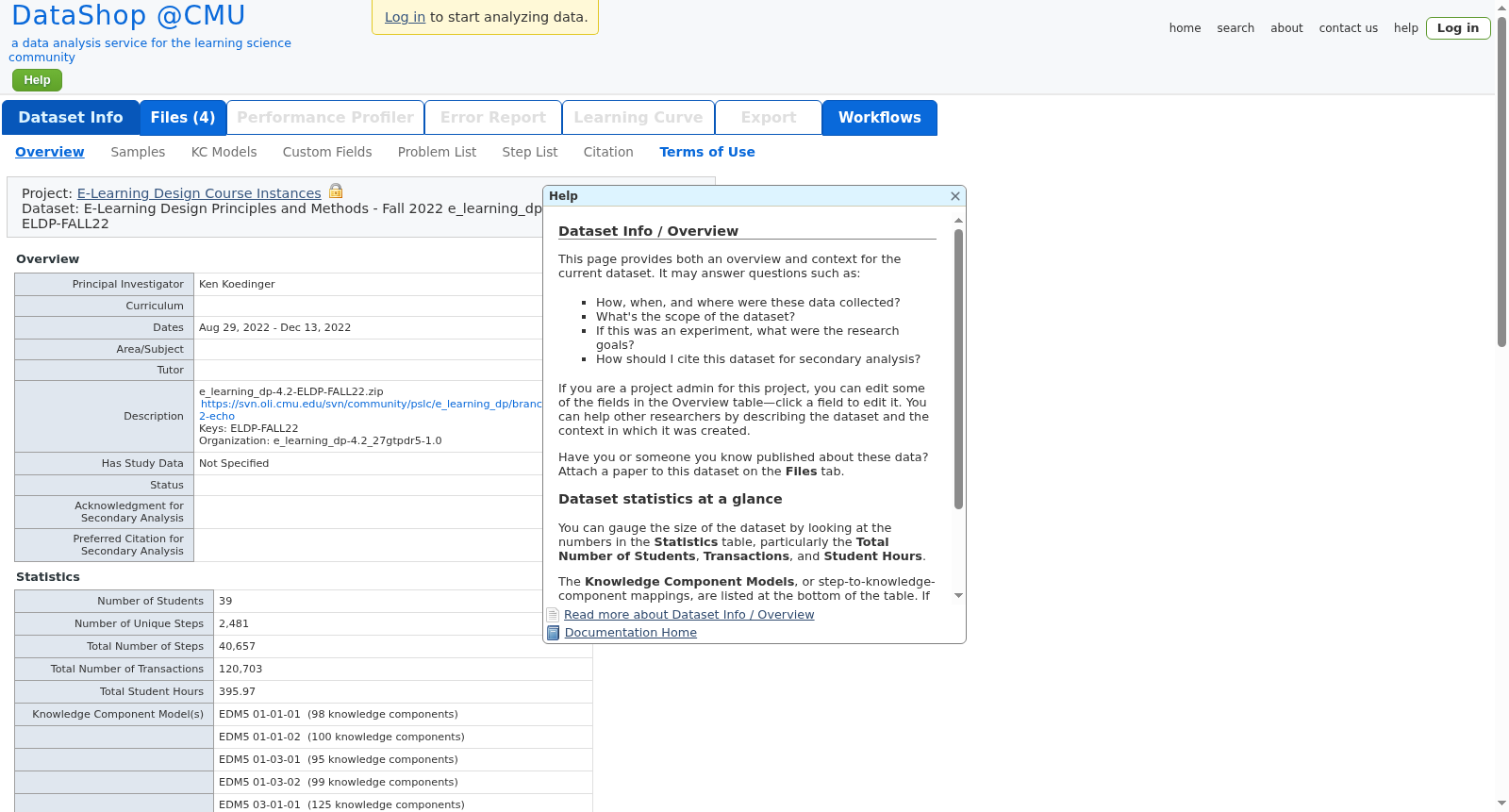Click the dates value 'Aug 29, 2022 - Dec 13, 2022'
The height and width of the screenshot is (812, 1509).
(274, 327)
